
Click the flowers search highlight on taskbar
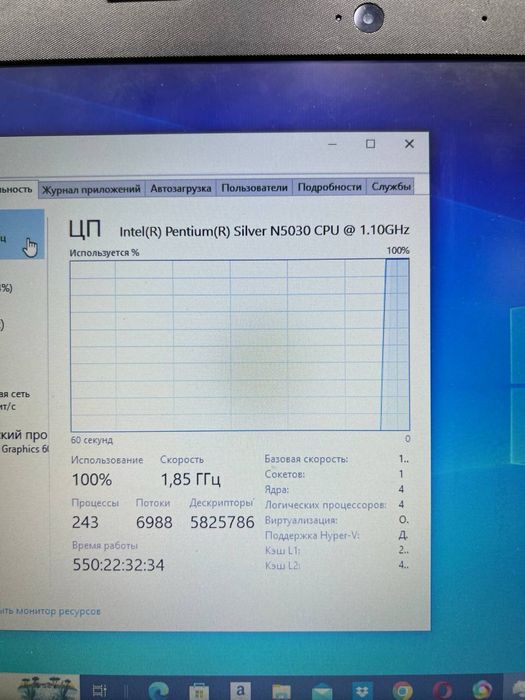46,688
